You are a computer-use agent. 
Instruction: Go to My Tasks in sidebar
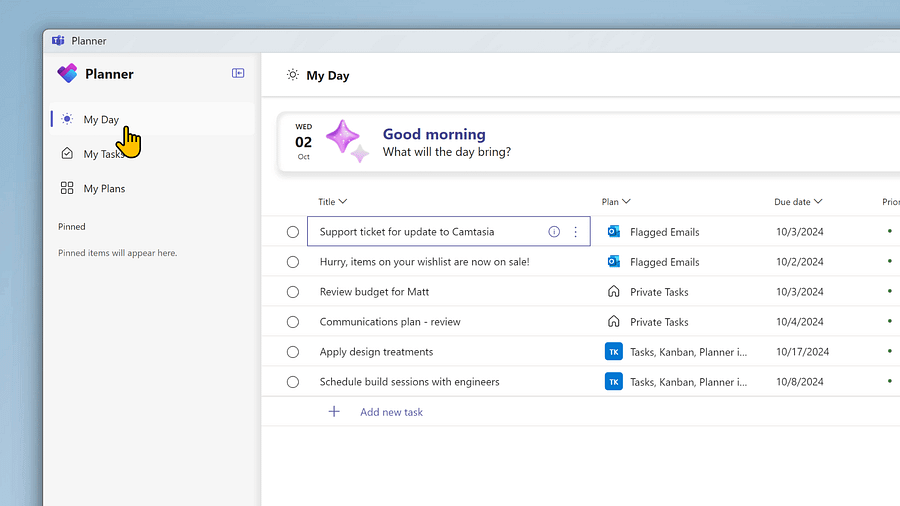(x=152, y=154)
